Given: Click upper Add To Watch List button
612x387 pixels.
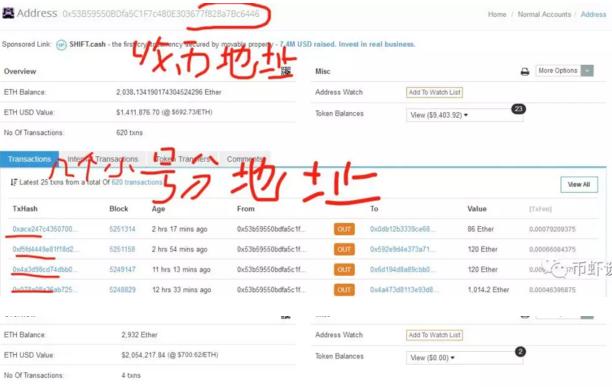Looking at the screenshot, I should click(434, 92).
